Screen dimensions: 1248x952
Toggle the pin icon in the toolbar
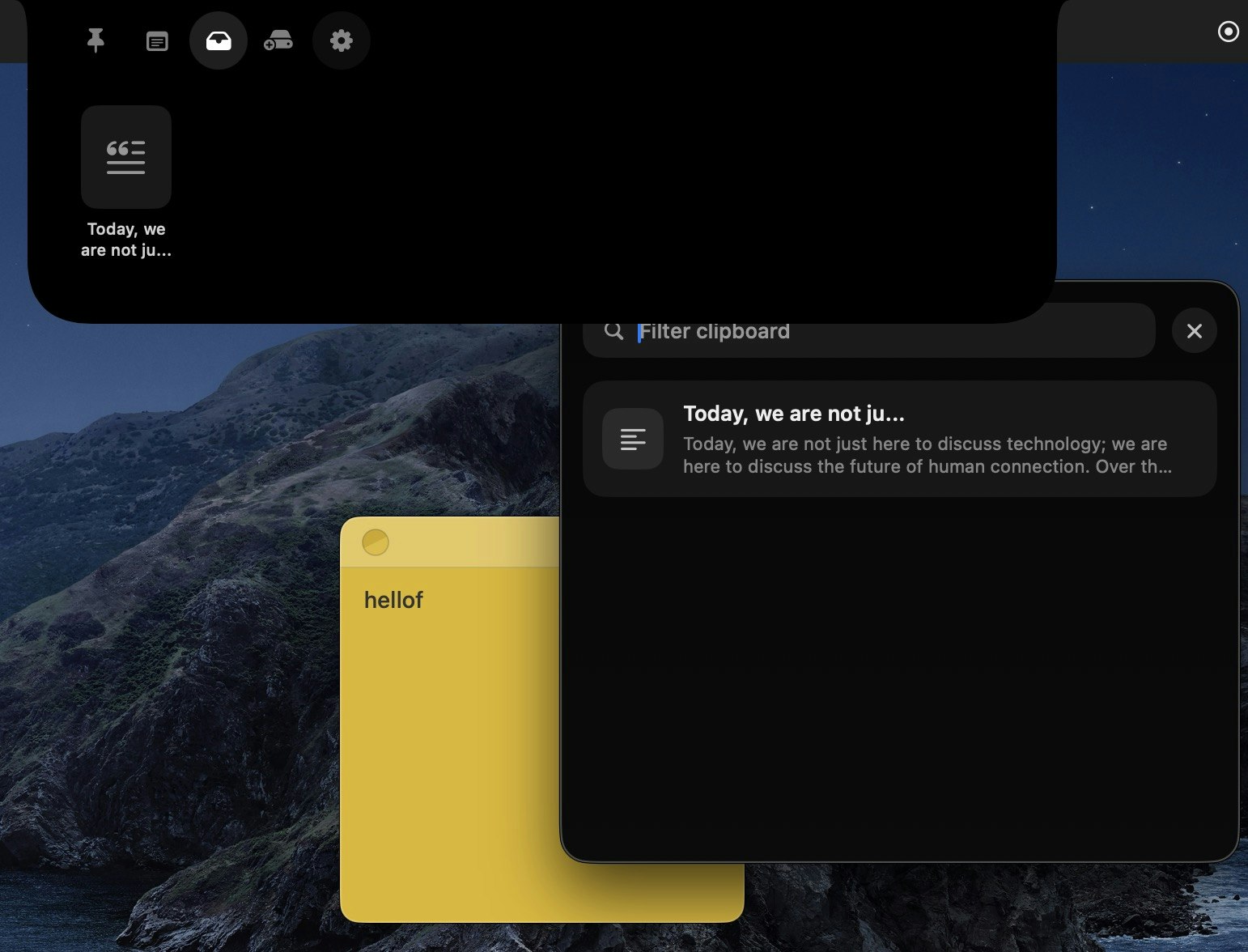[95, 40]
